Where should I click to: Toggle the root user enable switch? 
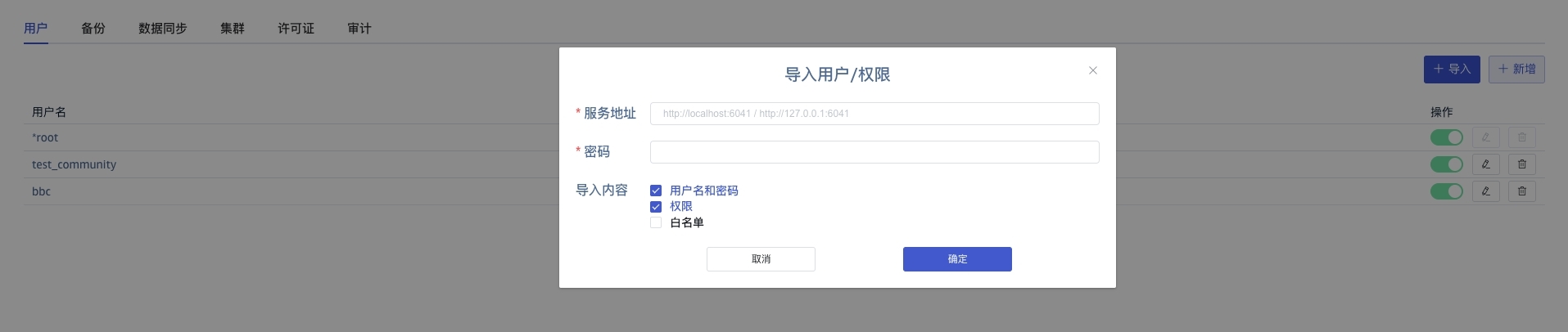coord(1446,137)
